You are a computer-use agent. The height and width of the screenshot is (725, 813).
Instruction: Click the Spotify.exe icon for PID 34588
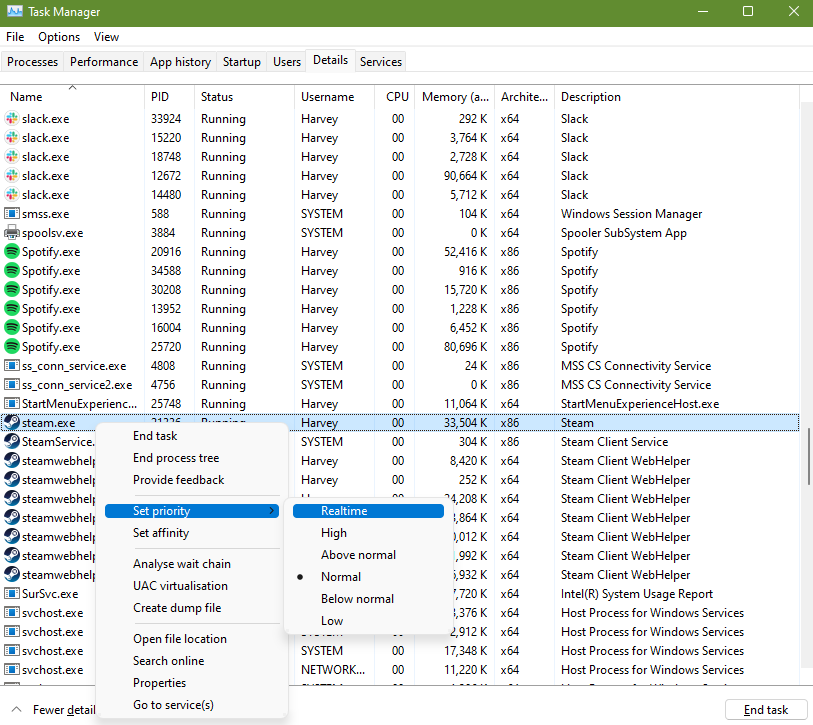point(11,271)
